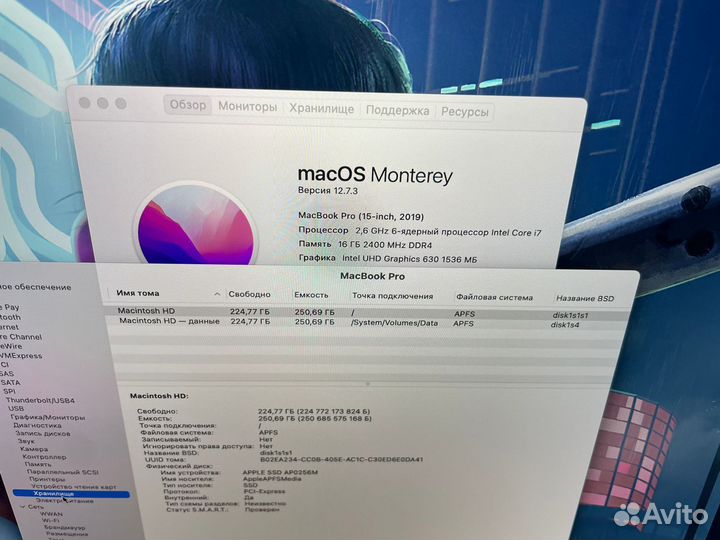Click the Статус S.M.A.R.T. Проверен value
The height and width of the screenshot is (540, 720).
(262, 509)
